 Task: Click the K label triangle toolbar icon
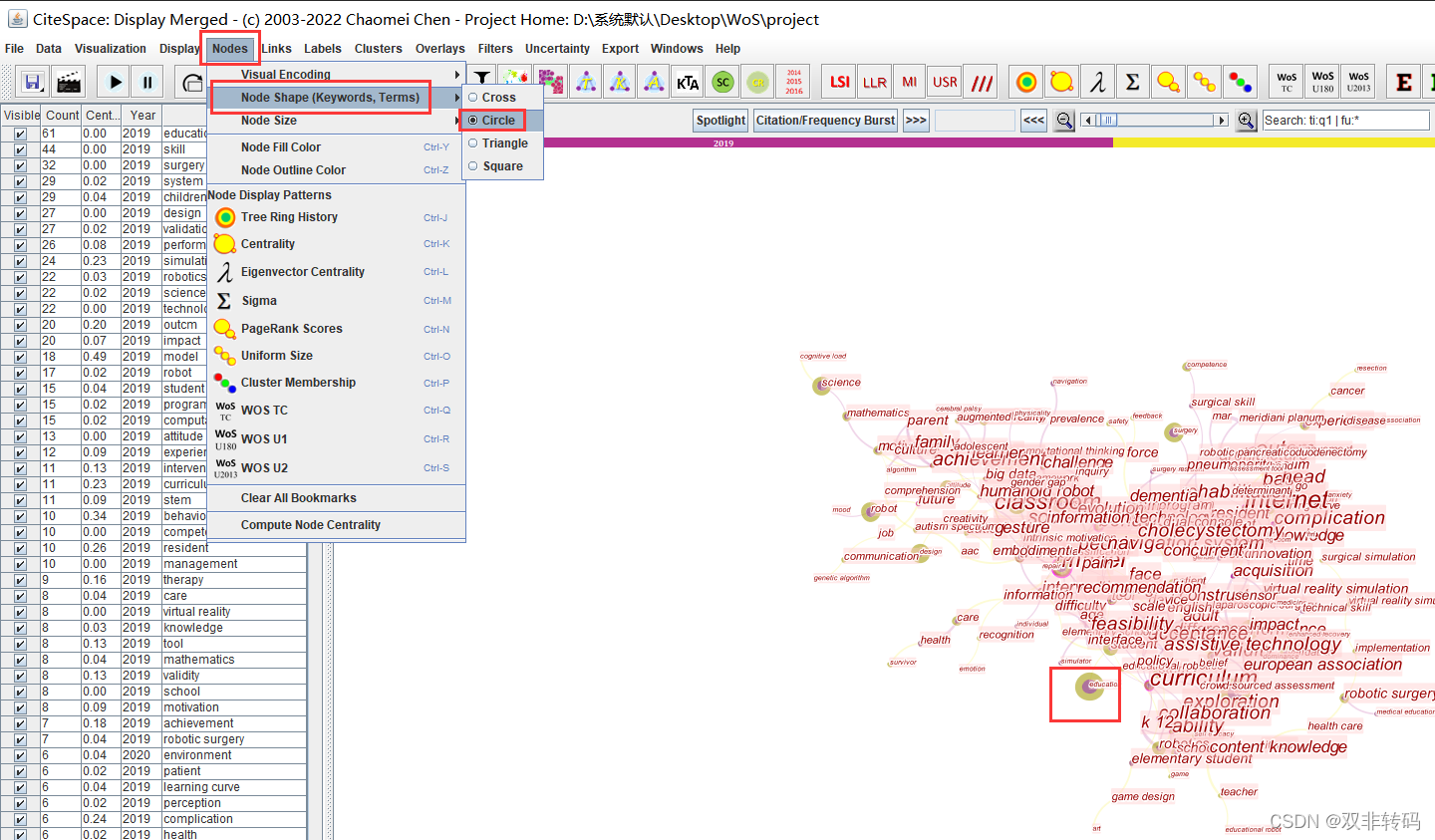[x=620, y=82]
